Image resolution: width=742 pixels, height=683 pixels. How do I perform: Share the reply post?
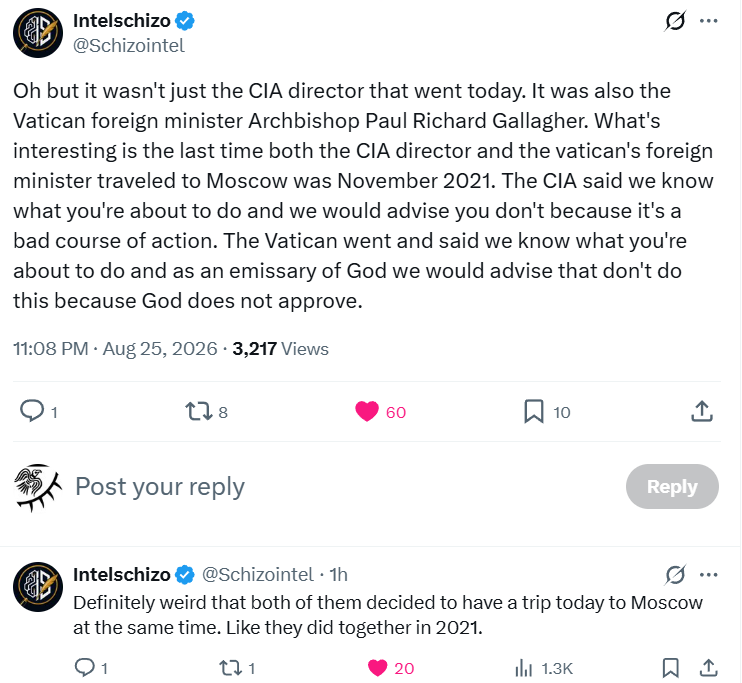point(708,668)
